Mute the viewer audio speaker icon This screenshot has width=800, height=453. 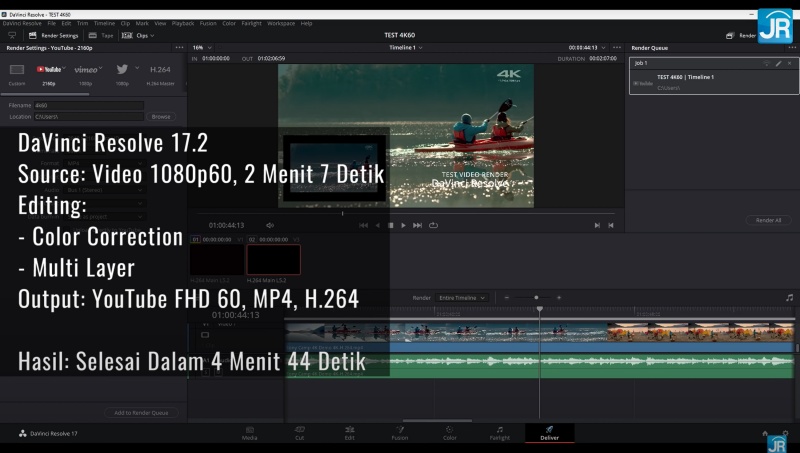pyautogui.click(x=269, y=225)
